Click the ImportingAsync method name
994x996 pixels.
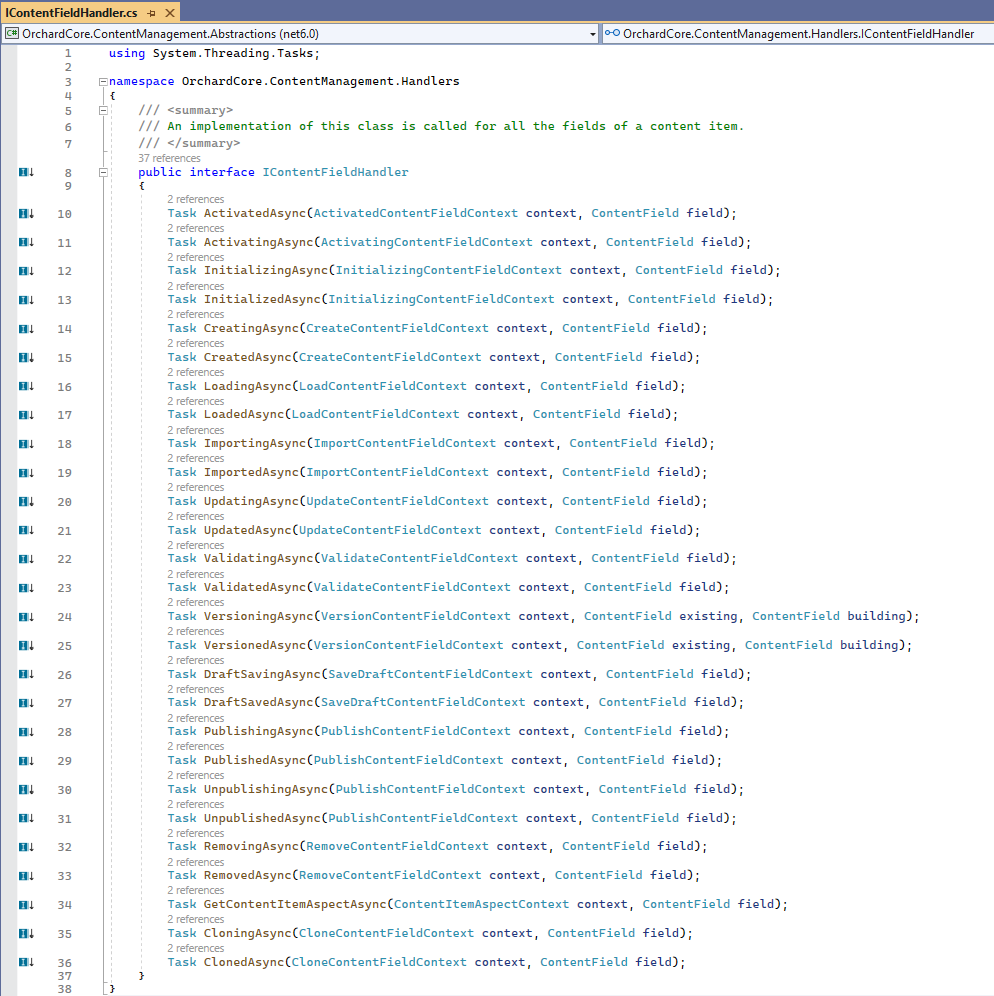255,443
